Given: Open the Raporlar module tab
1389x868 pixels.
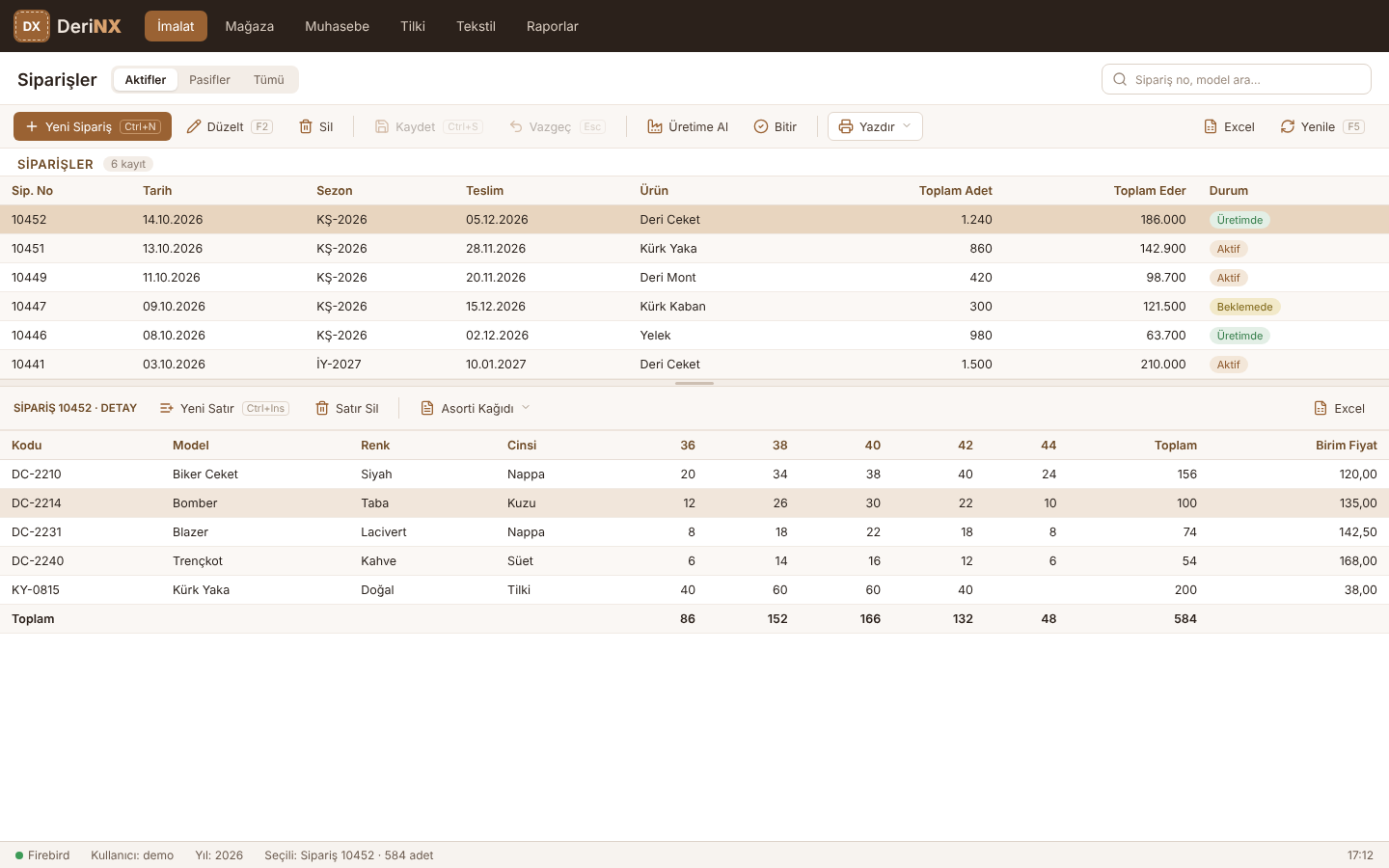Looking at the screenshot, I should point(553,26).
